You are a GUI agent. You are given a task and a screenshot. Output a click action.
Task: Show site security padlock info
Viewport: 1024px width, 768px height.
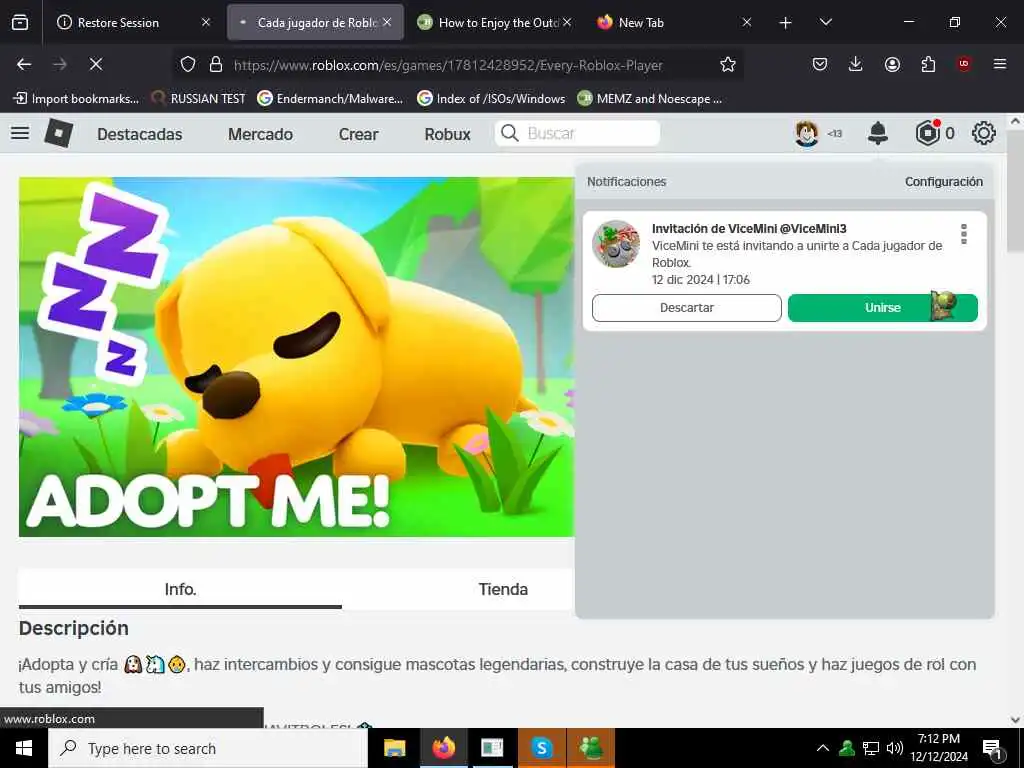coord(216,64)
